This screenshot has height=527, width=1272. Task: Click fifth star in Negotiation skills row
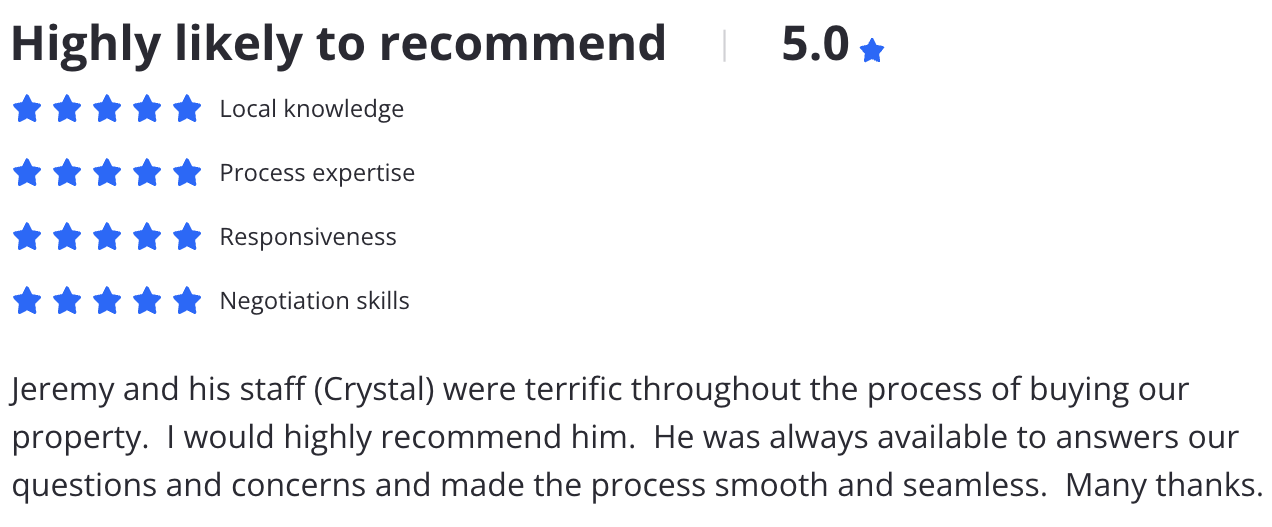click(187, 301)
